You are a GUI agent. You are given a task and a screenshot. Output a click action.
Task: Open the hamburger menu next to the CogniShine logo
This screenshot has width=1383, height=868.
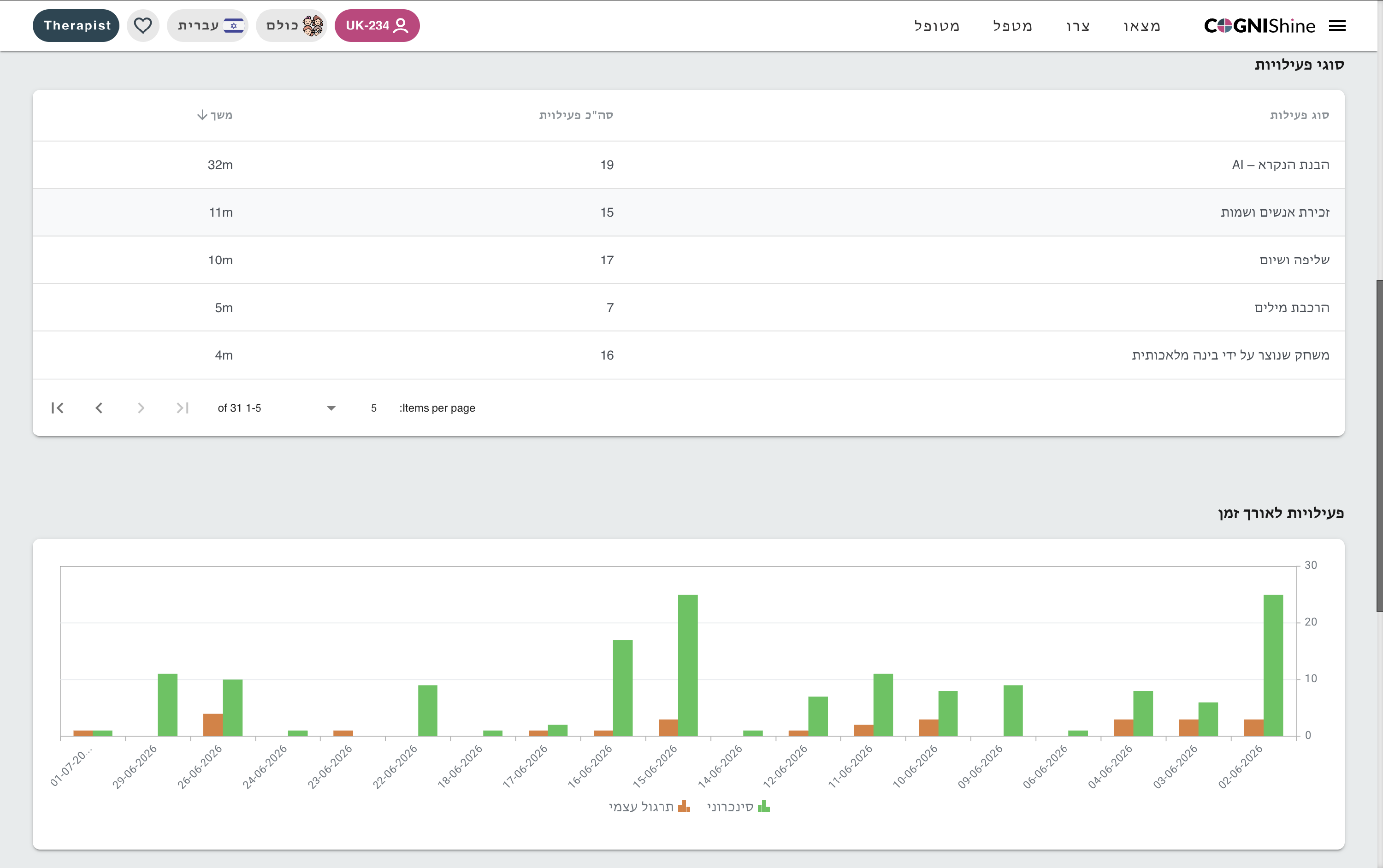point(1337,26)
